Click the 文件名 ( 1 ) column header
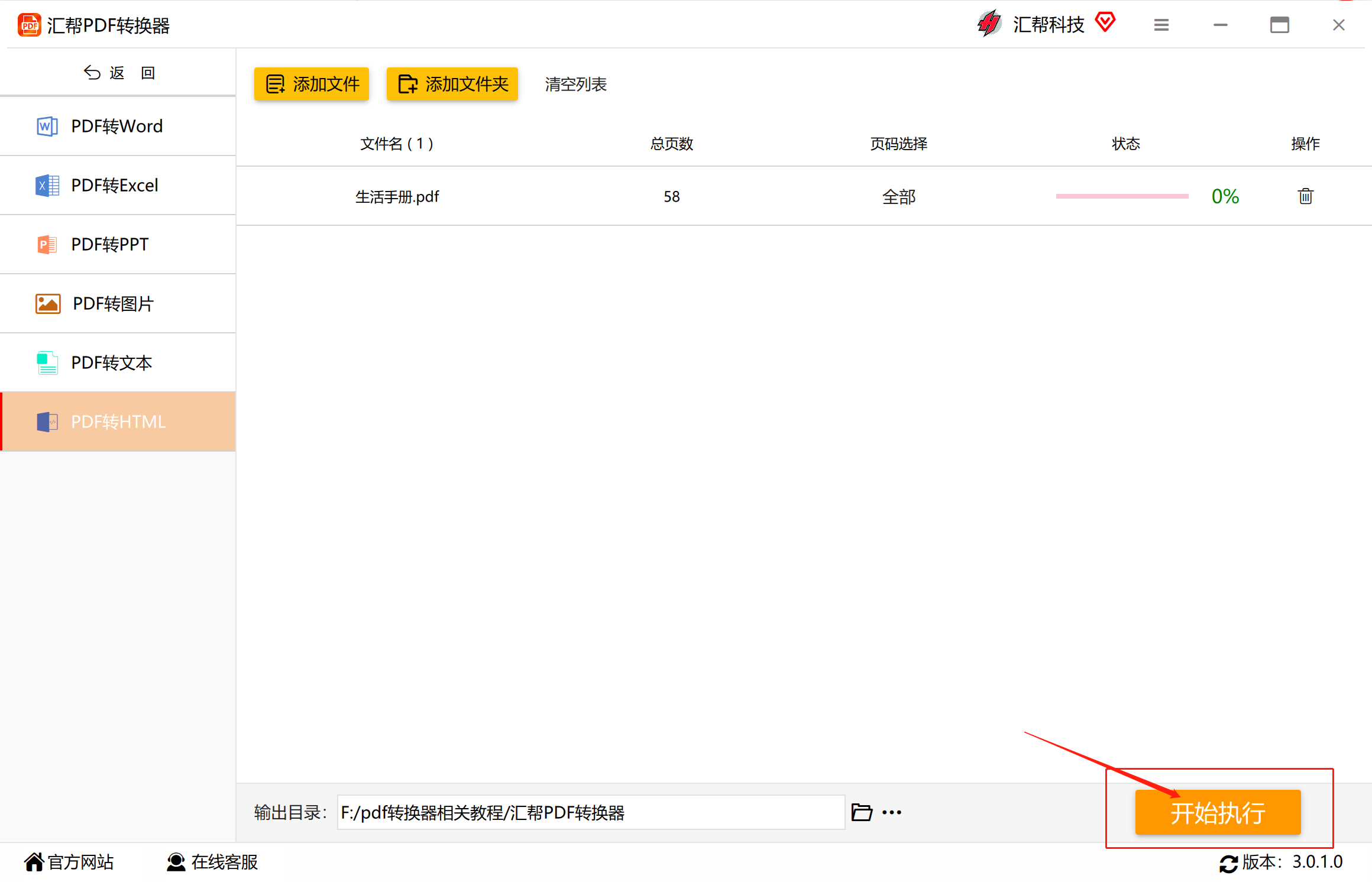This screenshot has width=1372, height=882. click(x=397, y=144)
